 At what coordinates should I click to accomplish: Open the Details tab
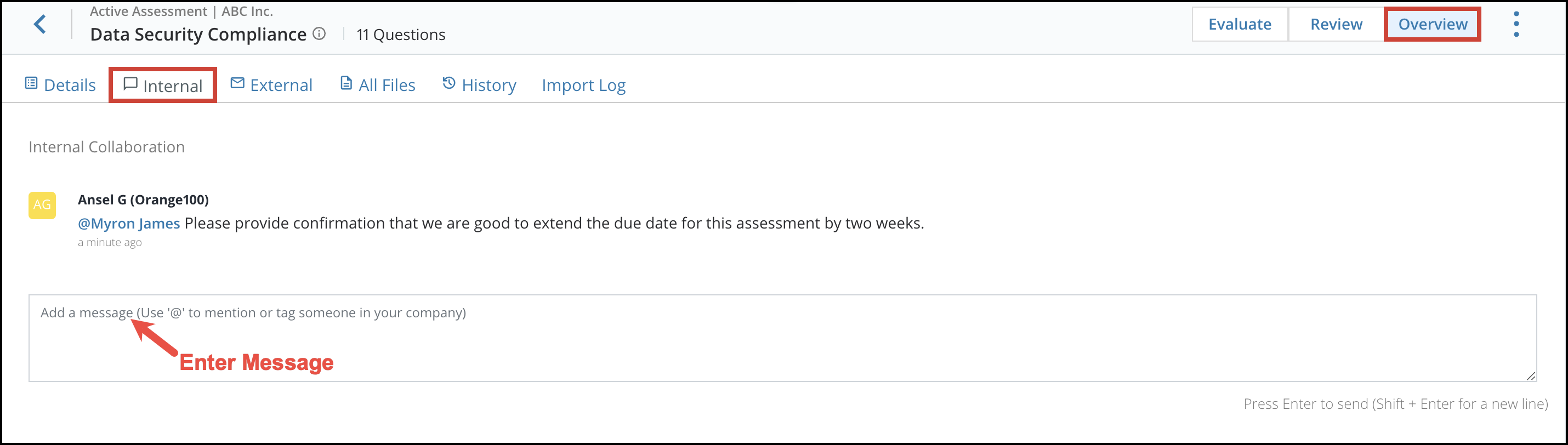69,84
